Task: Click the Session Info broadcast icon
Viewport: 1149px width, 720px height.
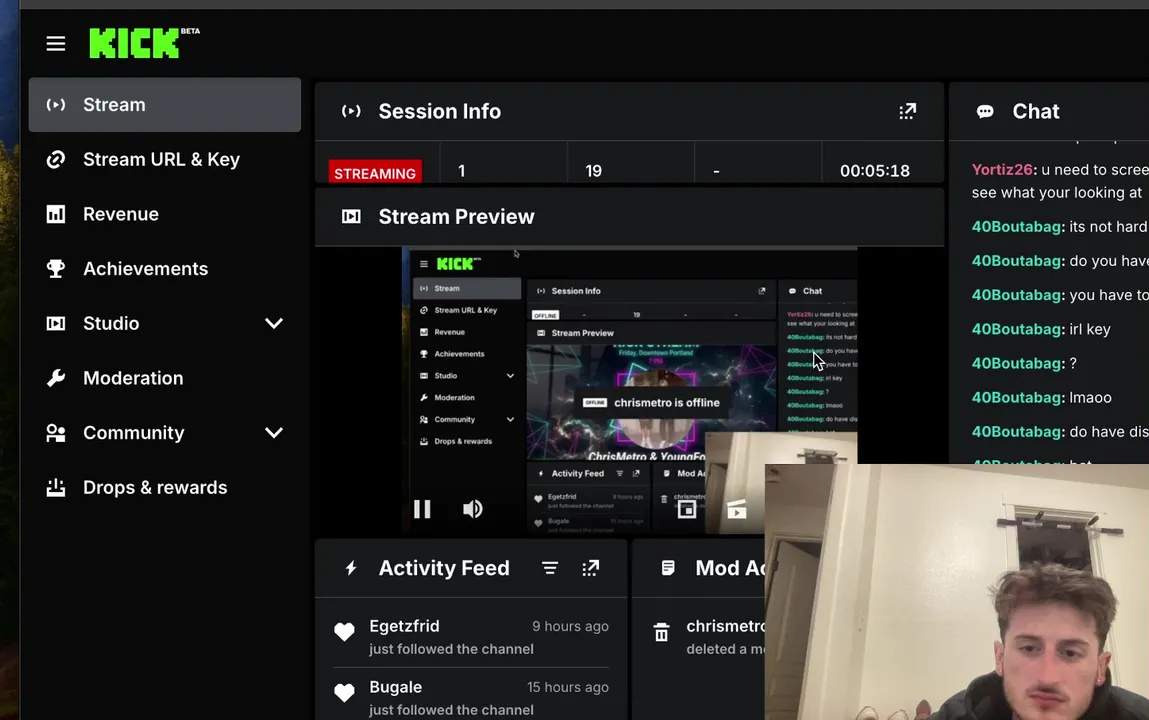Action: pyautogui.click(x=351, y=111)
